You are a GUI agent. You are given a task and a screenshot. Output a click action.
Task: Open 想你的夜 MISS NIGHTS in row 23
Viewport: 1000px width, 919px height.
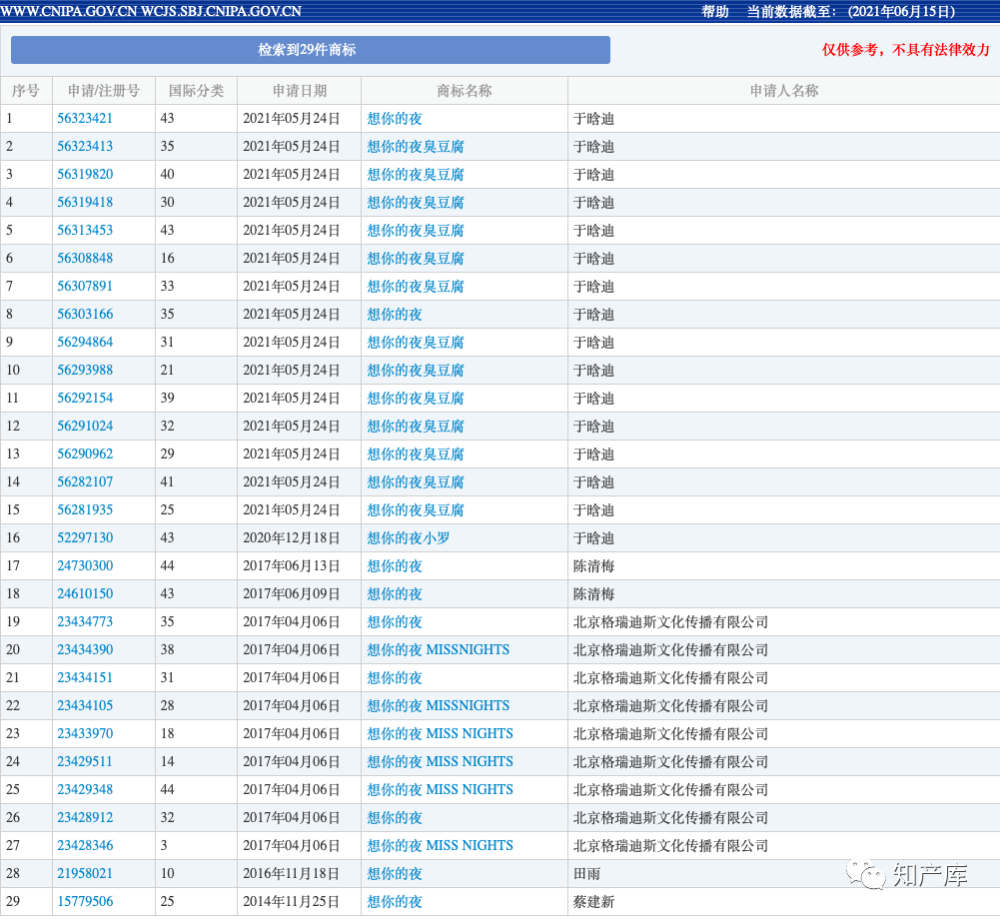tap(440, 733)
